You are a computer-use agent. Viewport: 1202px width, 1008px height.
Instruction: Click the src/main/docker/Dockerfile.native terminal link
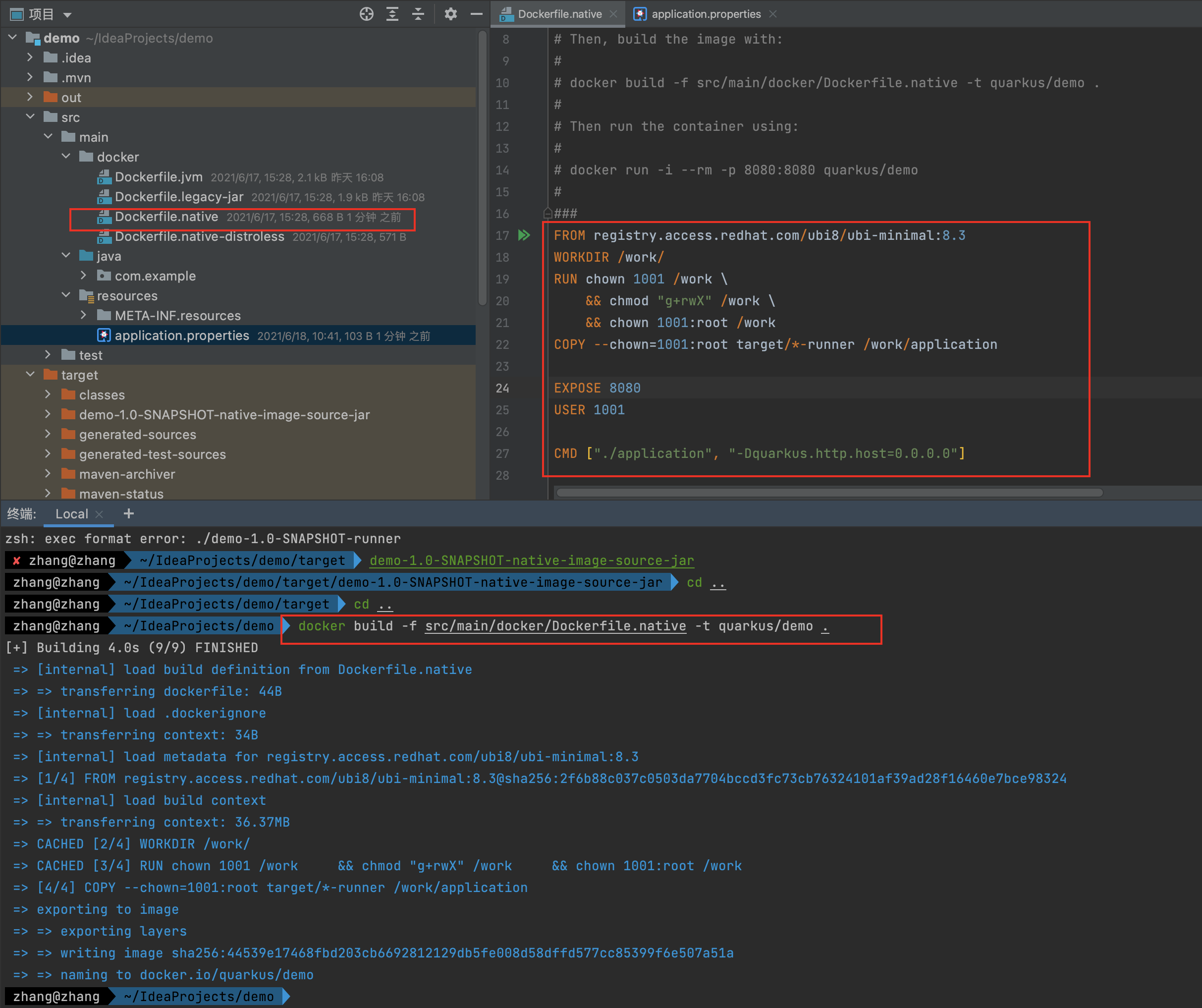554,625
